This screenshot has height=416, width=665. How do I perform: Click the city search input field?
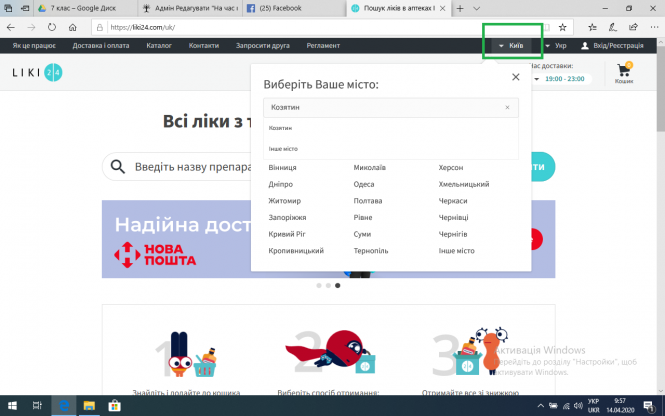[x=380, y=107]
